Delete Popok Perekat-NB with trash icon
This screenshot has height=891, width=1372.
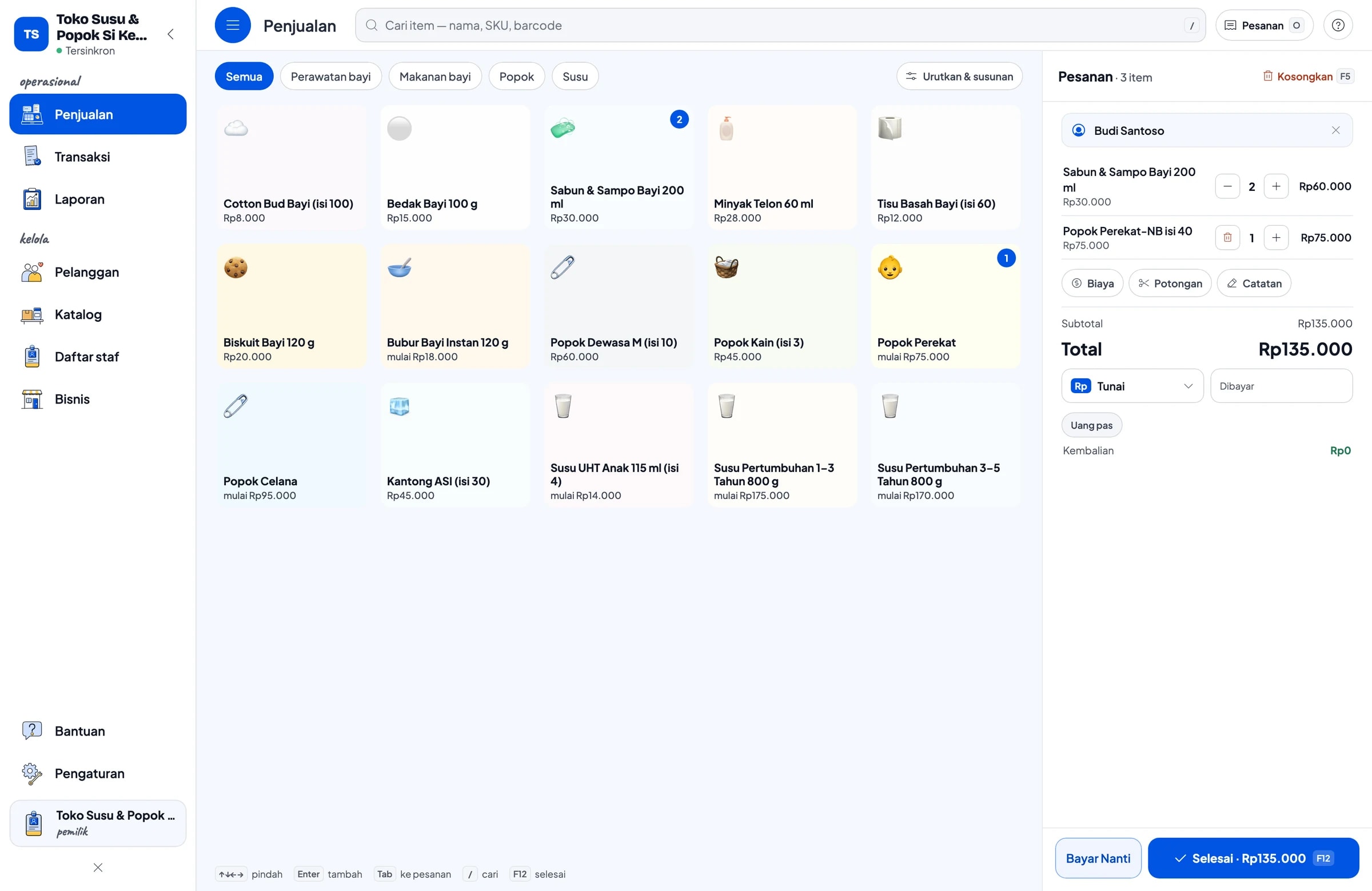(x=1227, y=237)
